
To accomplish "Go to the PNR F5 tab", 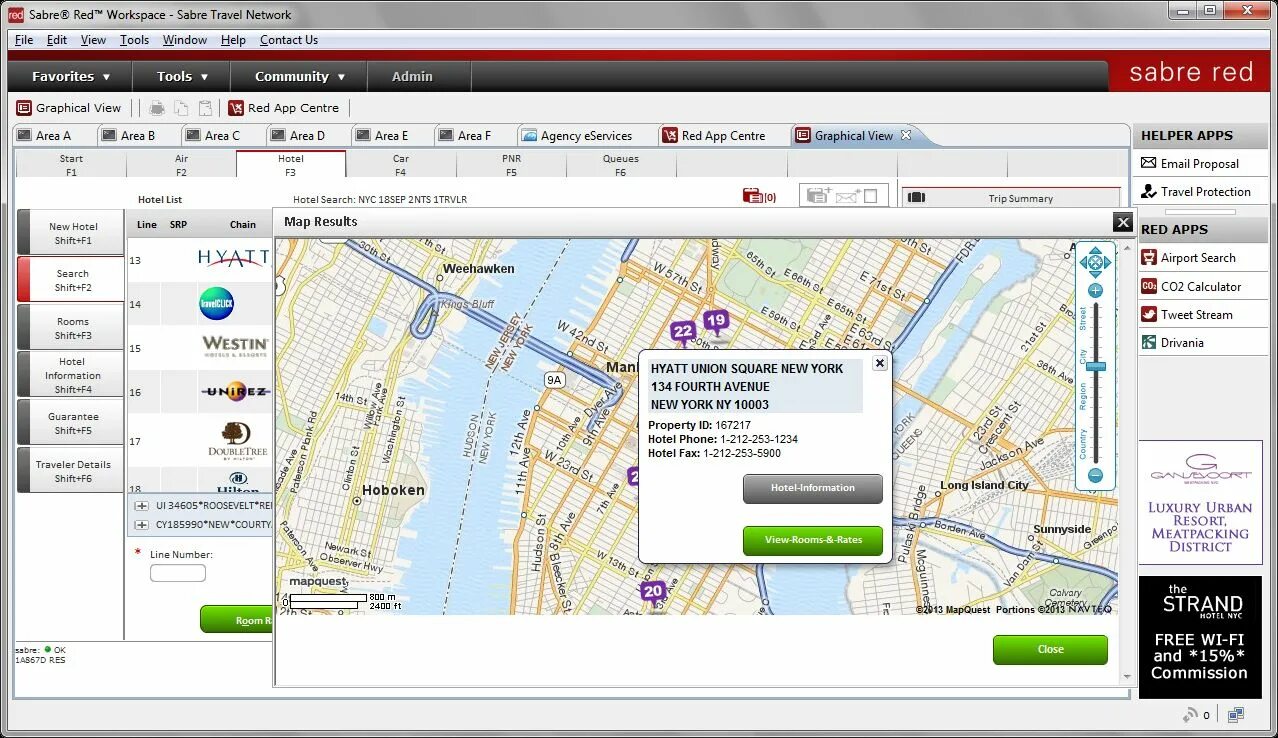I will [x=511, y=165].
